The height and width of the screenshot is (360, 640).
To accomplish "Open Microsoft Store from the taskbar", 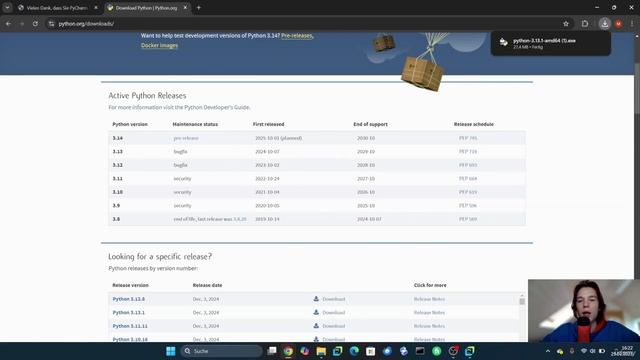I will coord(371,351).
